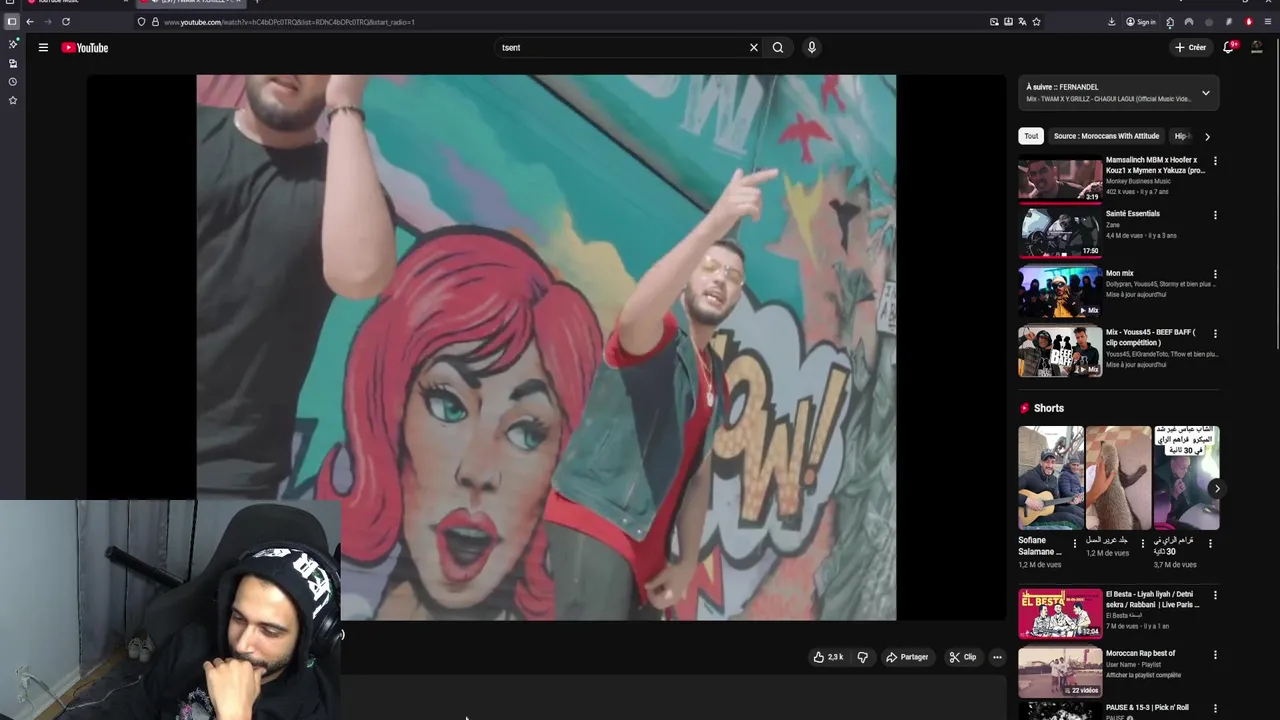Bookmark this page with the star icon
The width and height of the screenshot is (1280, 720).
point(1036,21)
